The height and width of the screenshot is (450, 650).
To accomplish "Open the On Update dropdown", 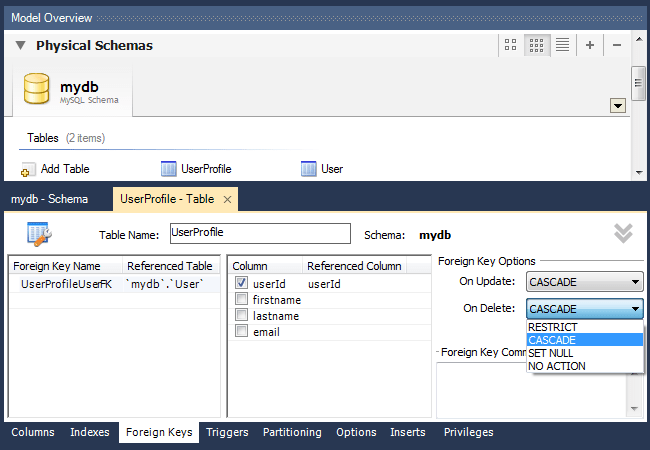I will point(585,282).
